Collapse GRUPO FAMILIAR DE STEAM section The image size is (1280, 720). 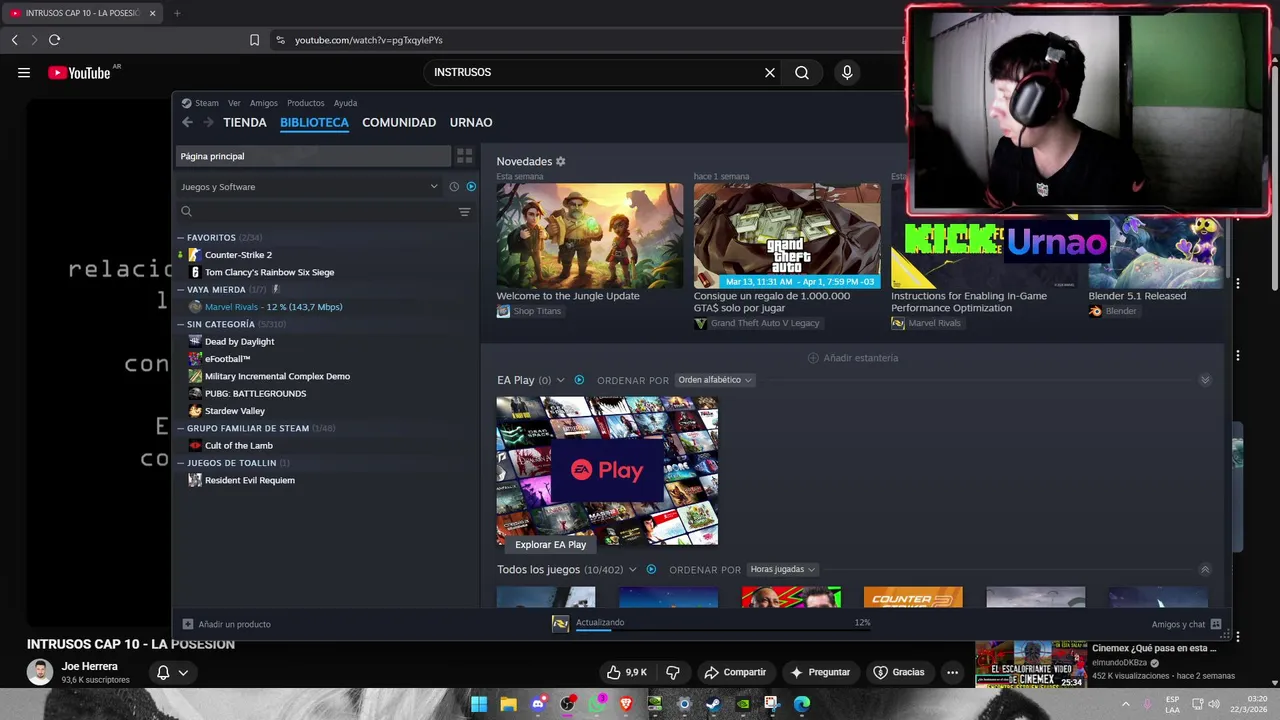[x=181, y=428]
